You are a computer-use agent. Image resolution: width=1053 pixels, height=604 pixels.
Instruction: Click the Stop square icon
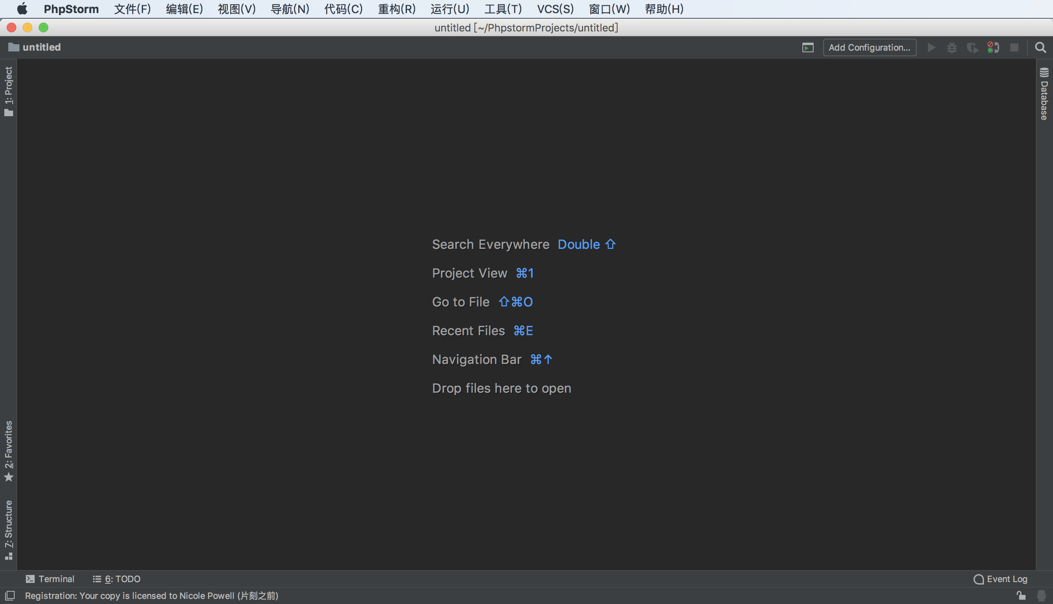(x=1014, y=48)
